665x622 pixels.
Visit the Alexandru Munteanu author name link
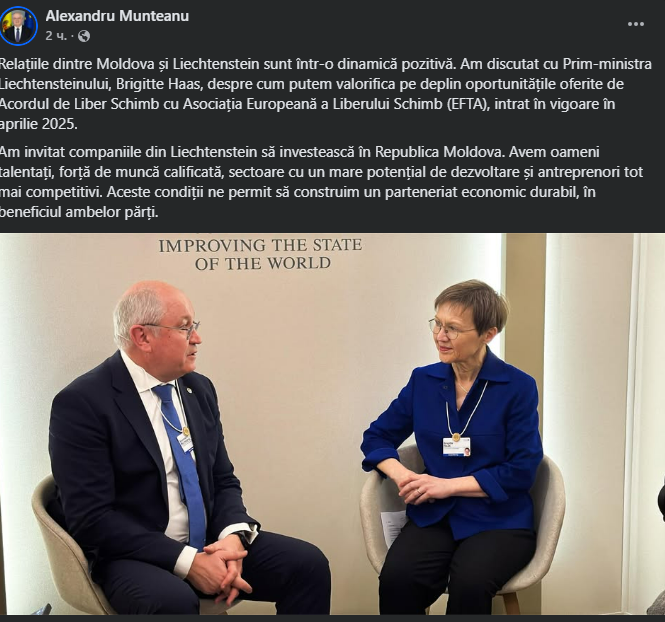coord(117,16)
